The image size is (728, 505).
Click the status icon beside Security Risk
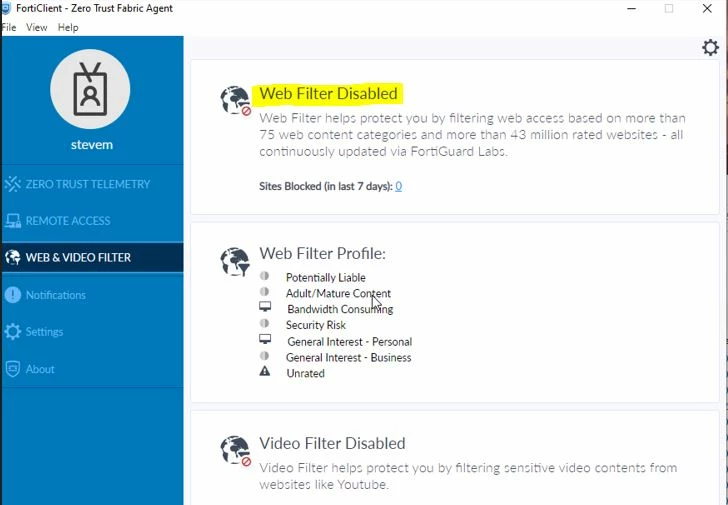264,323
